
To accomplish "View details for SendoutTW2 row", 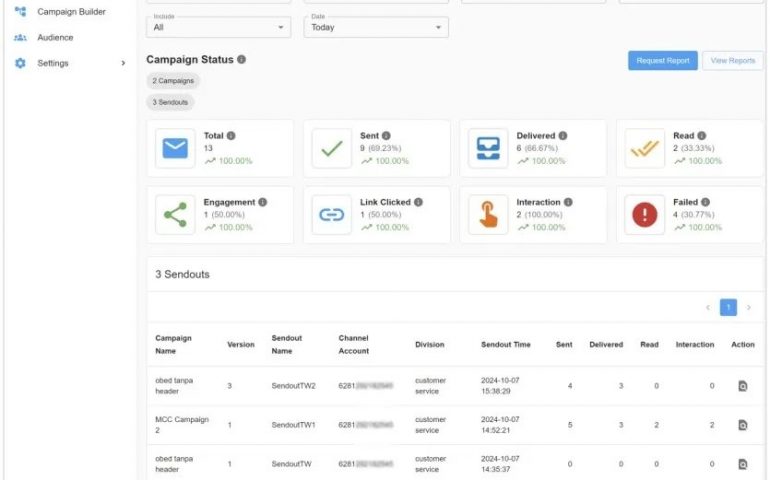I will click(742, 386).
